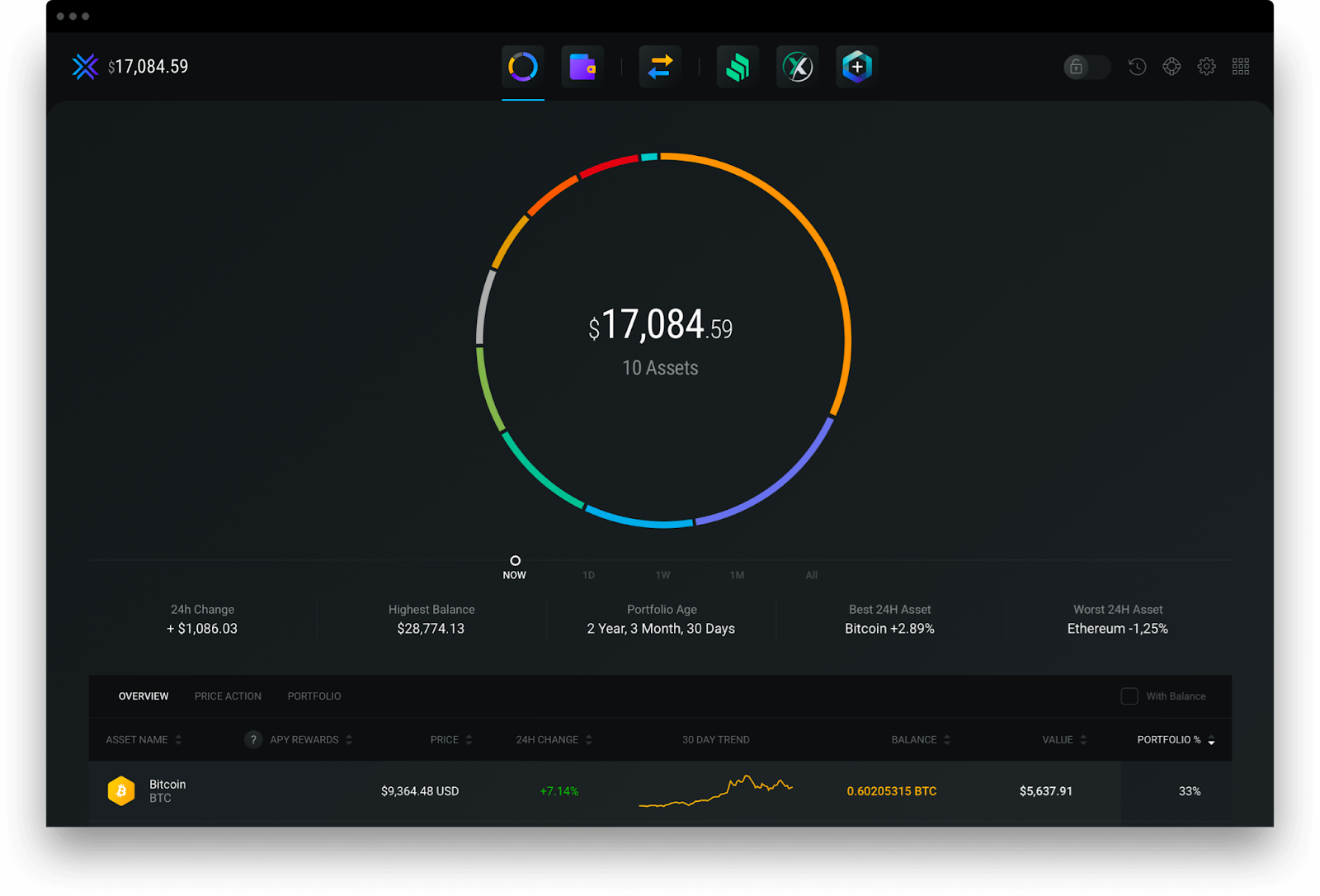This screenshot has width=1320, height=896.
Task: Switch to the Portfolio tab
Action: coord(314,696)
